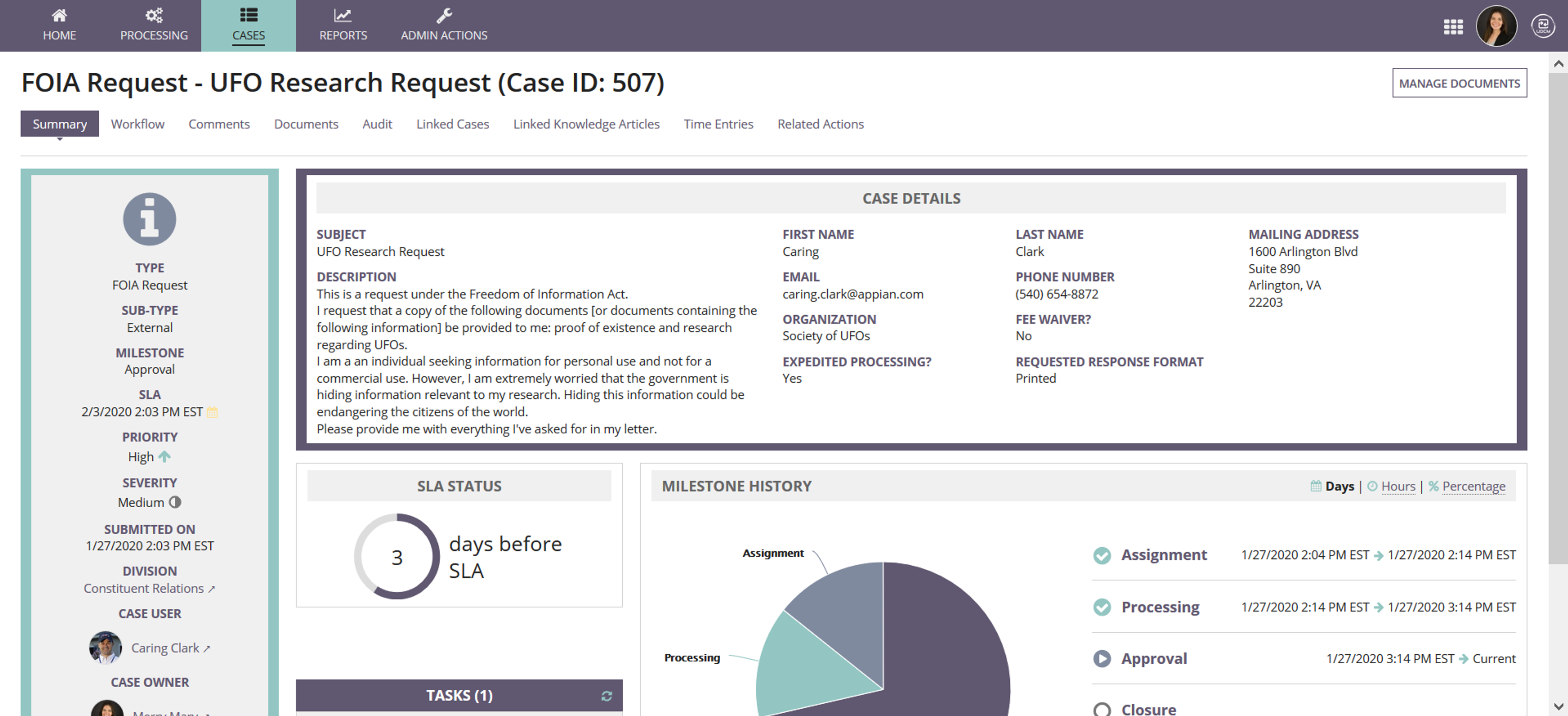Click the Closure milestone label
Image resolution: width=1568 pixels, height=716 pixels.
(x=1149, y=709)
